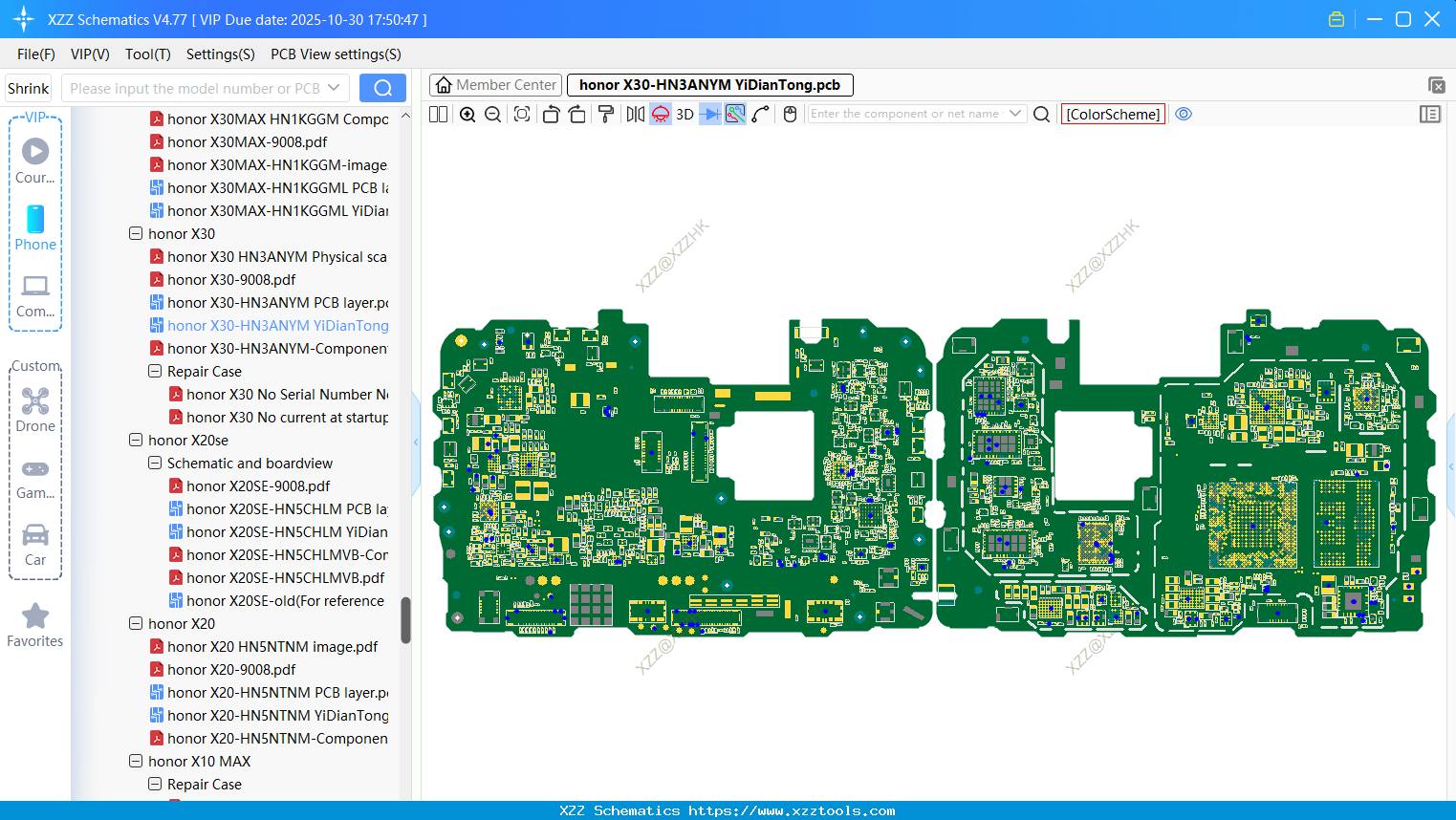The height and width of the screenshot is (820, 1456).
Task: Select the Computer category
Action: pyautogui.click(x=35, y=295)
